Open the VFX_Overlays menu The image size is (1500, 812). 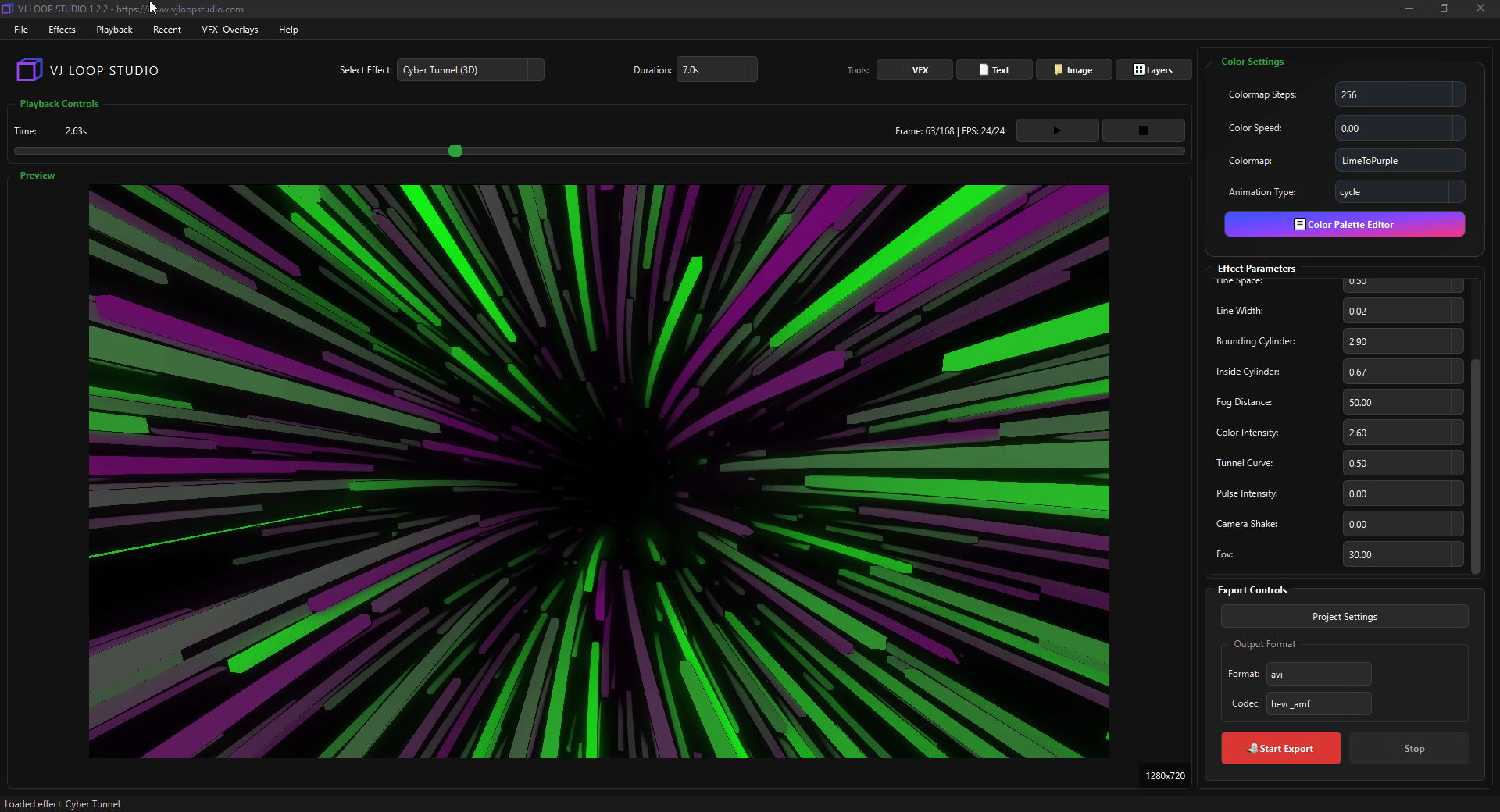[230, 30]
